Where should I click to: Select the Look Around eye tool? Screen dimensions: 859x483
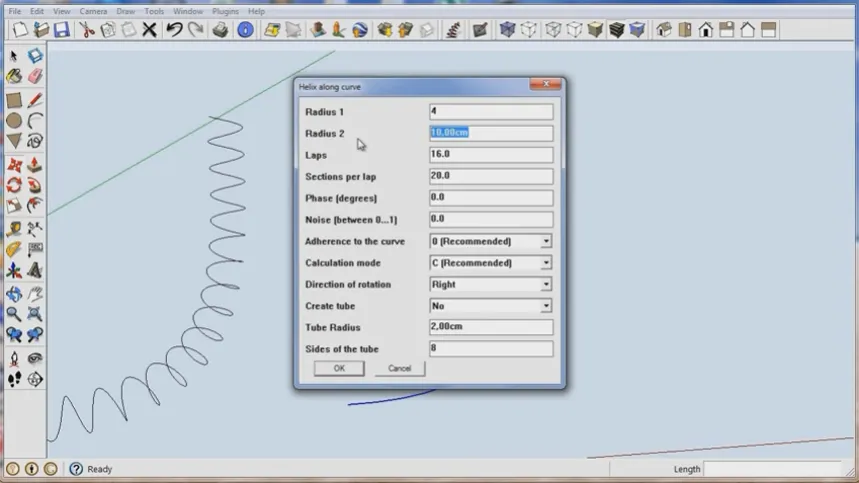(35, 359)
